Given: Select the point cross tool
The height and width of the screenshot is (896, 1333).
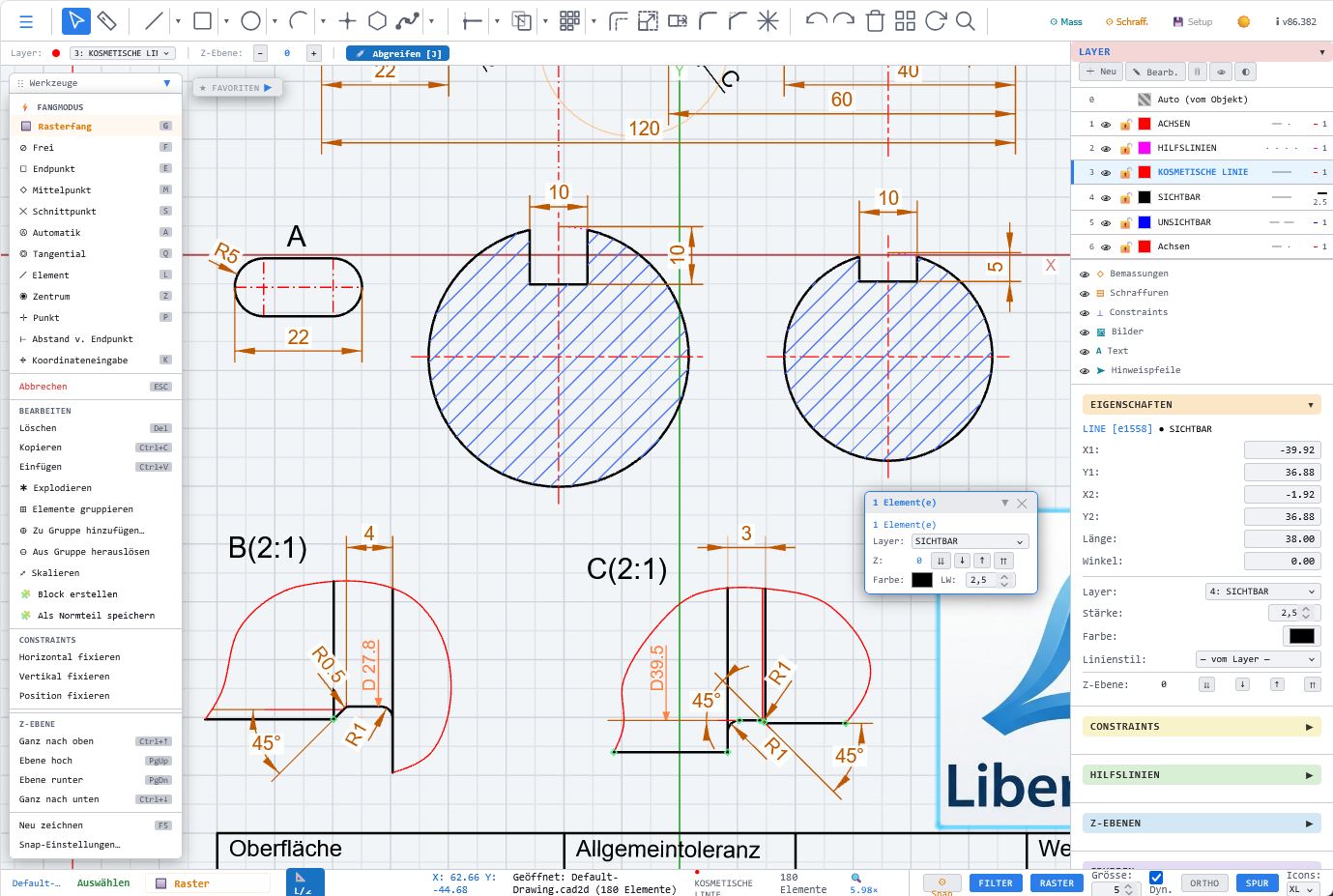Looking at the screenshot, I should pos(348,21).
